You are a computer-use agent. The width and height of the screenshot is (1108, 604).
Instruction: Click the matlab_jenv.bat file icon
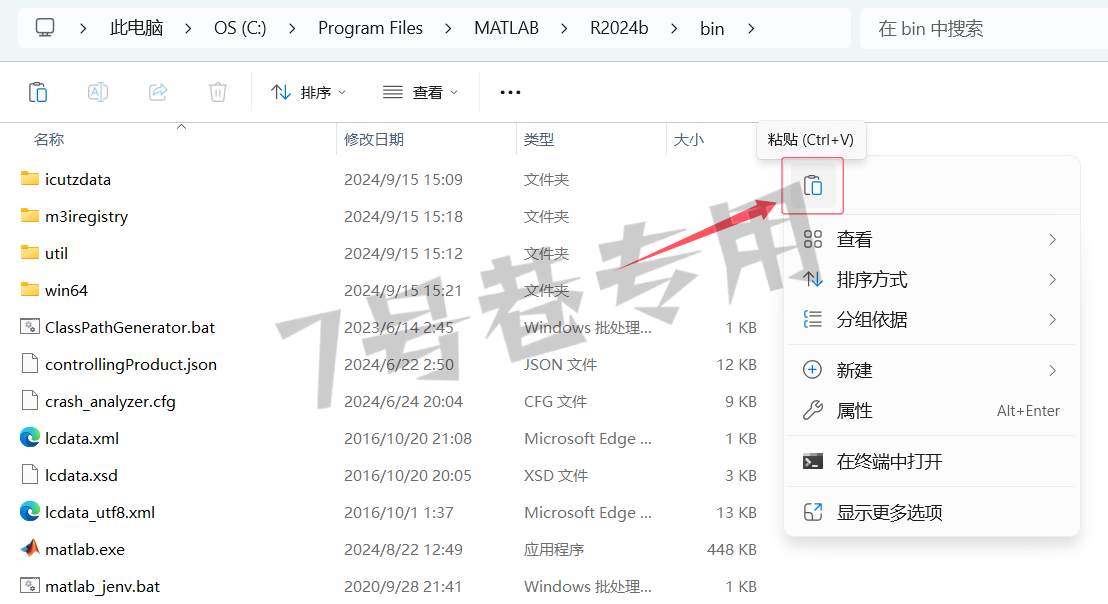30,586
